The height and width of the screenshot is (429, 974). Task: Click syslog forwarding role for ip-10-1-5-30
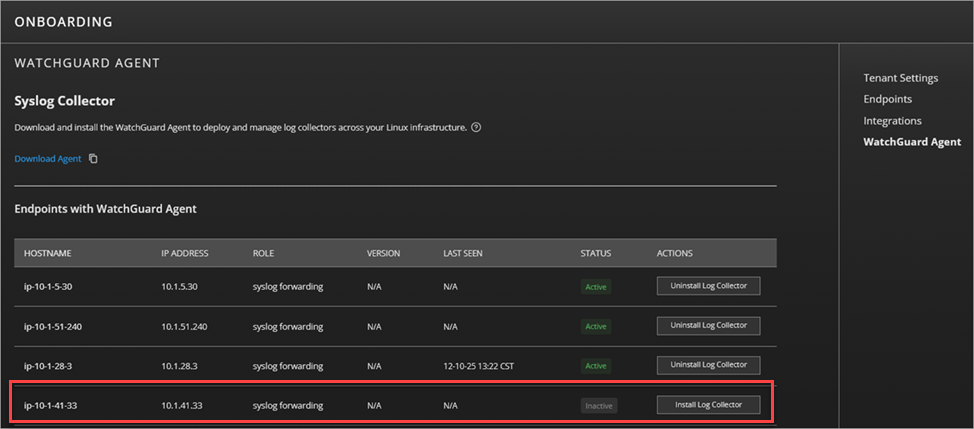288,287
